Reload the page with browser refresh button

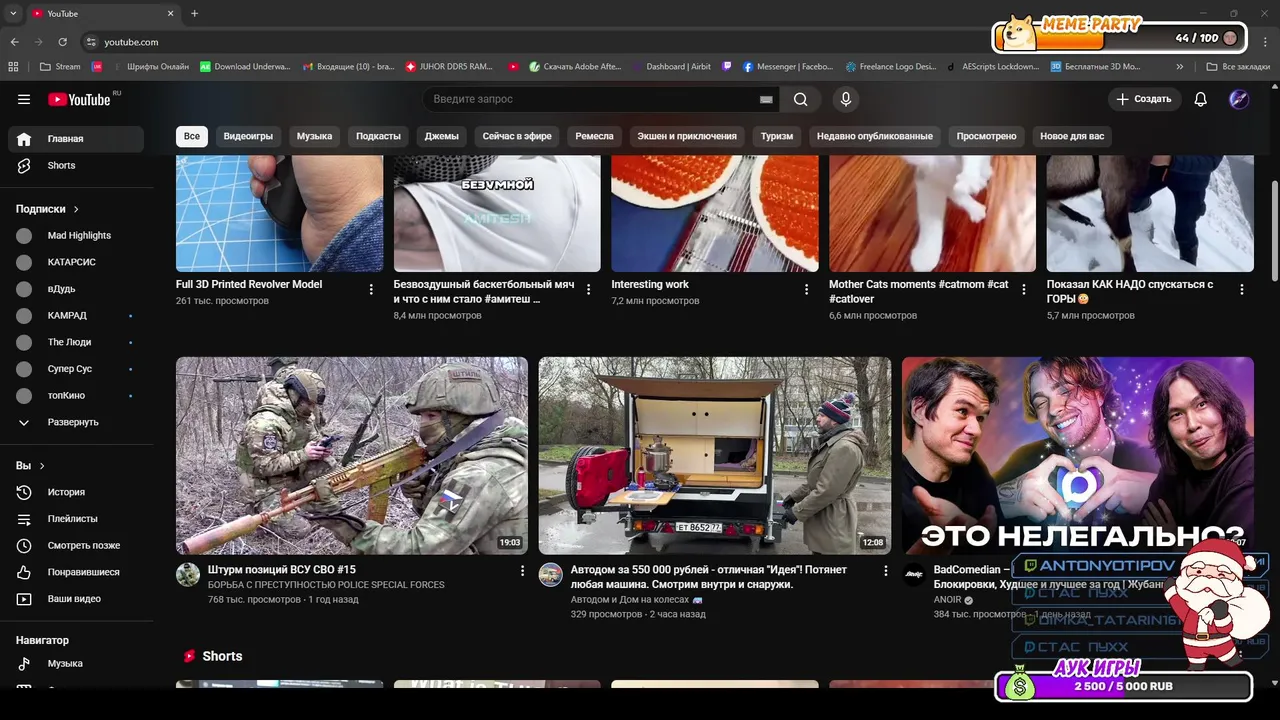(62, 42)
